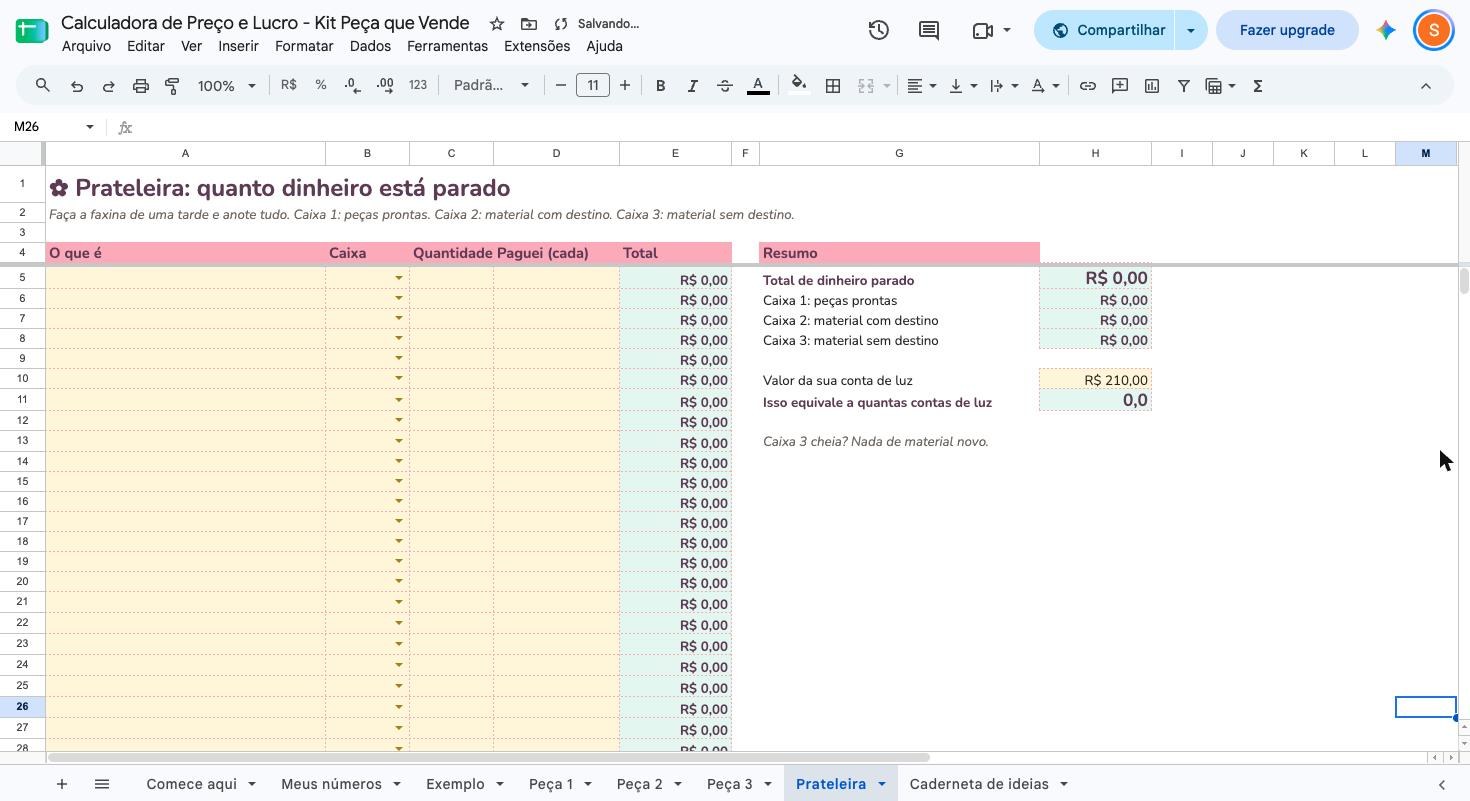This screenshot has width=1470, height=801.
Task: Open the Formatar menu
Action: click(x=304, y=46)
